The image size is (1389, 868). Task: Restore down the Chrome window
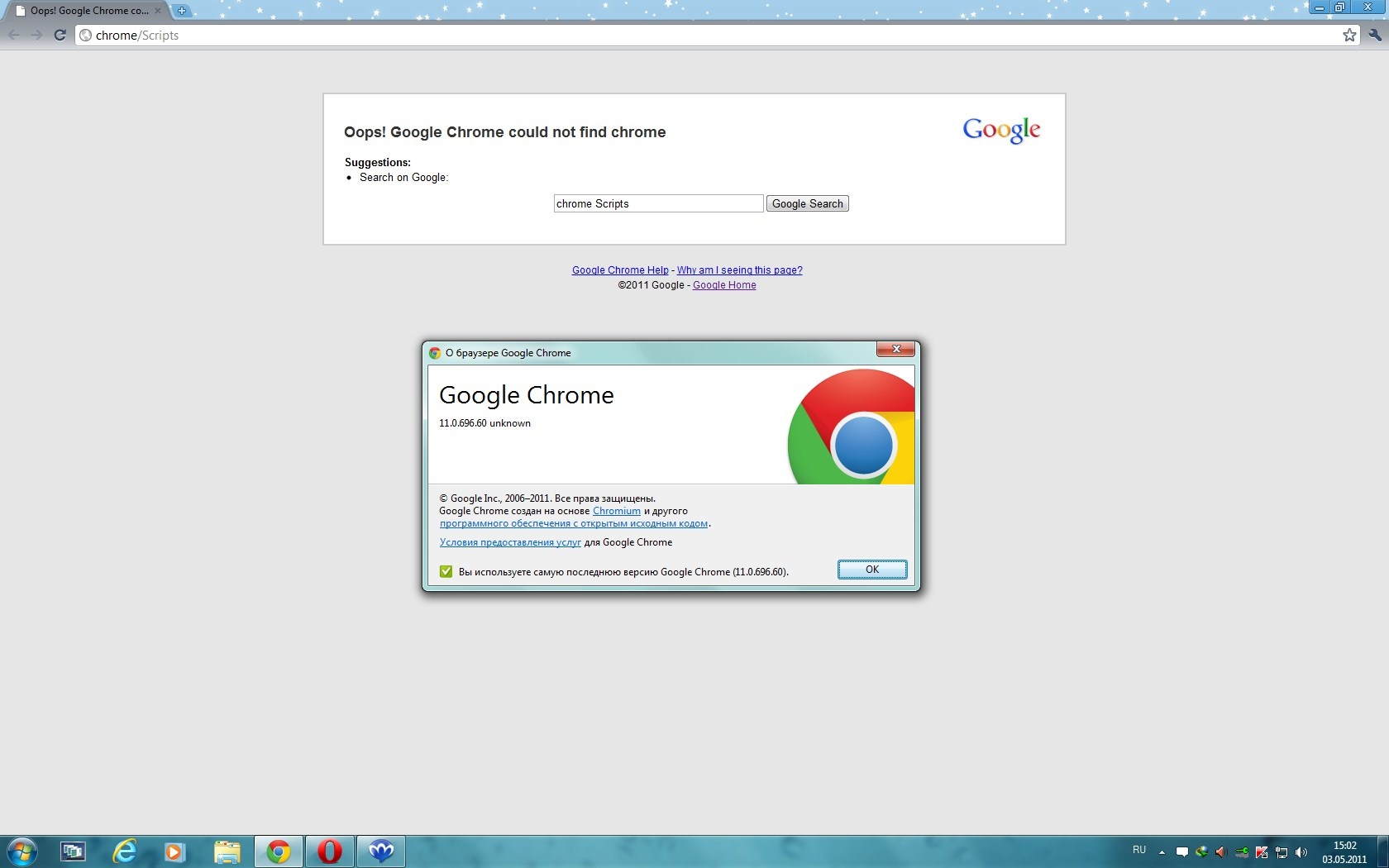1339,7
